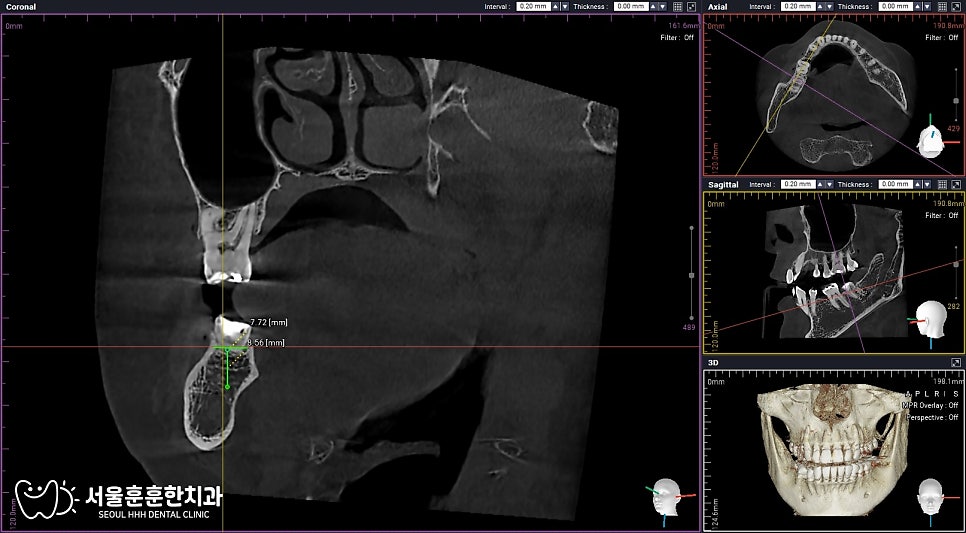
Task: Decrease the Coronal Thickness with down arrow
Action: 662,7
